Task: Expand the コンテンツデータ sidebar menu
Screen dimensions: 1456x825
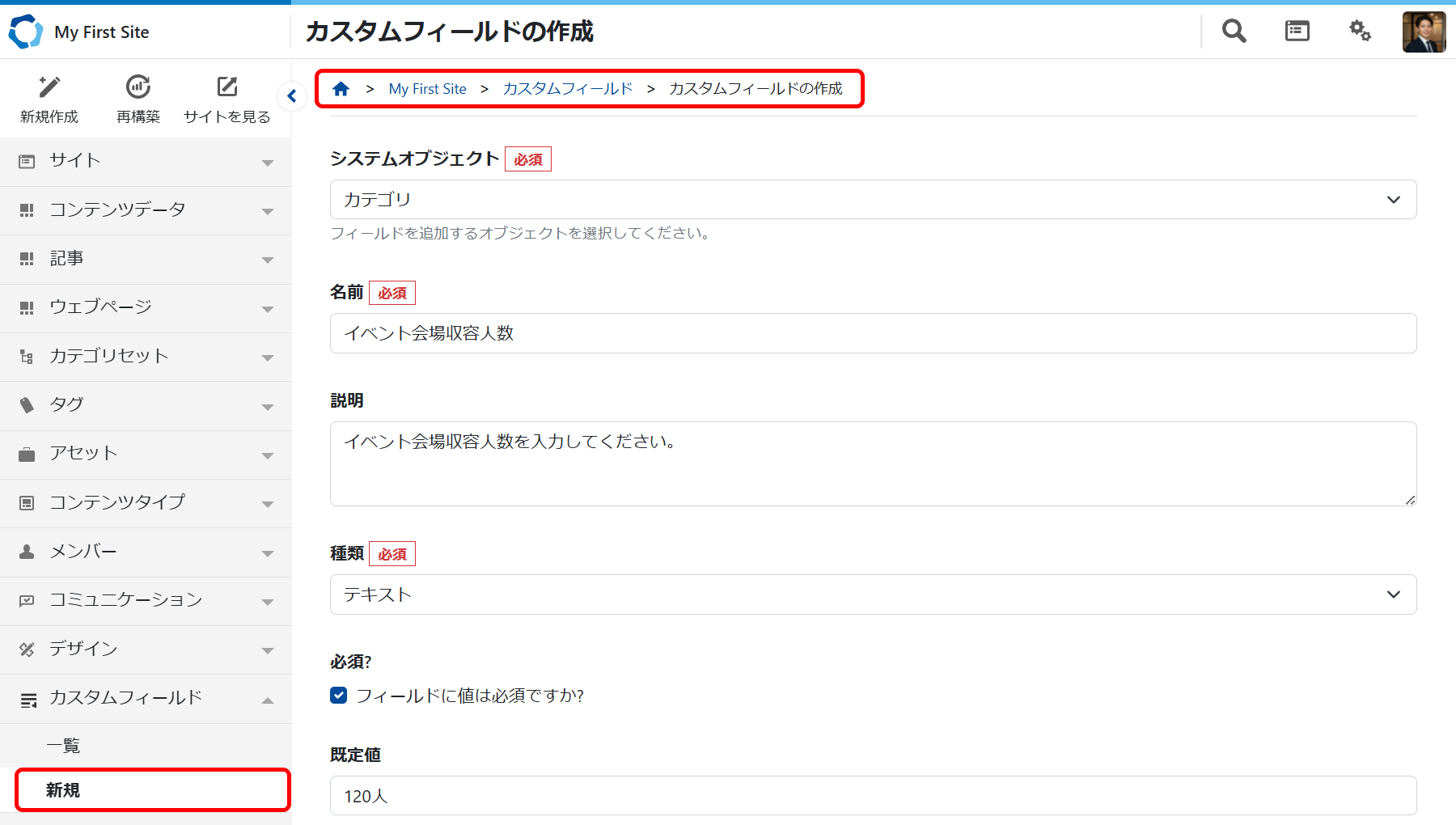Action: pos(146,210)
